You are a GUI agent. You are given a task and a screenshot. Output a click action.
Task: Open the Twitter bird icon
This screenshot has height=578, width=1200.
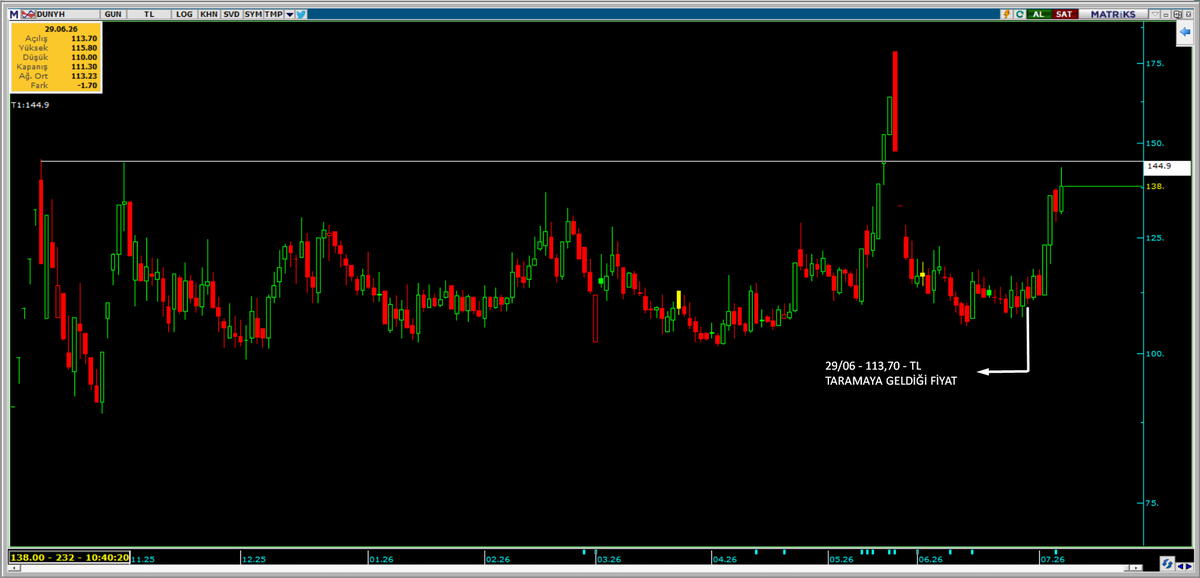click(301, 14)
